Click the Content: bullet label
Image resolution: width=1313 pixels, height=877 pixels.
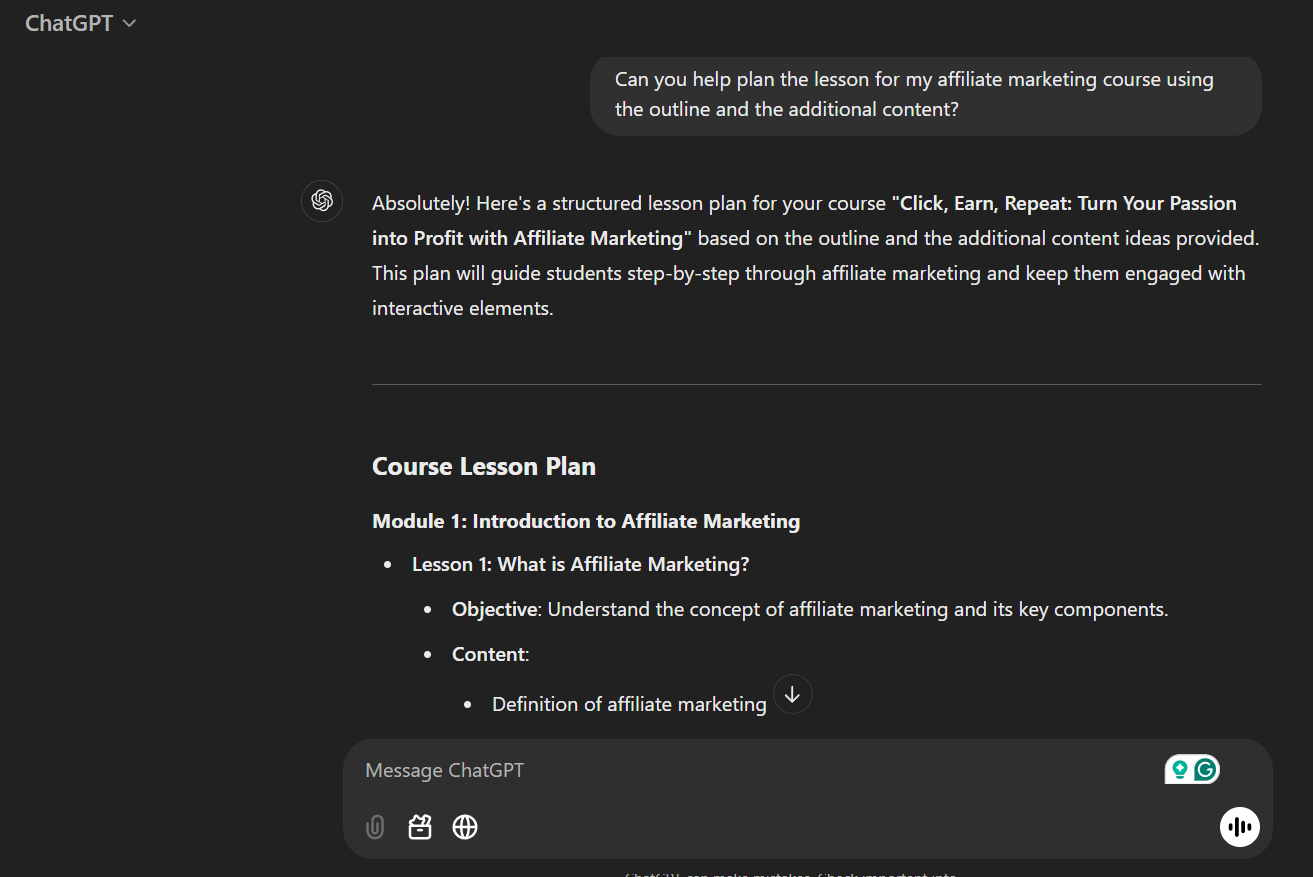point(490,654)
